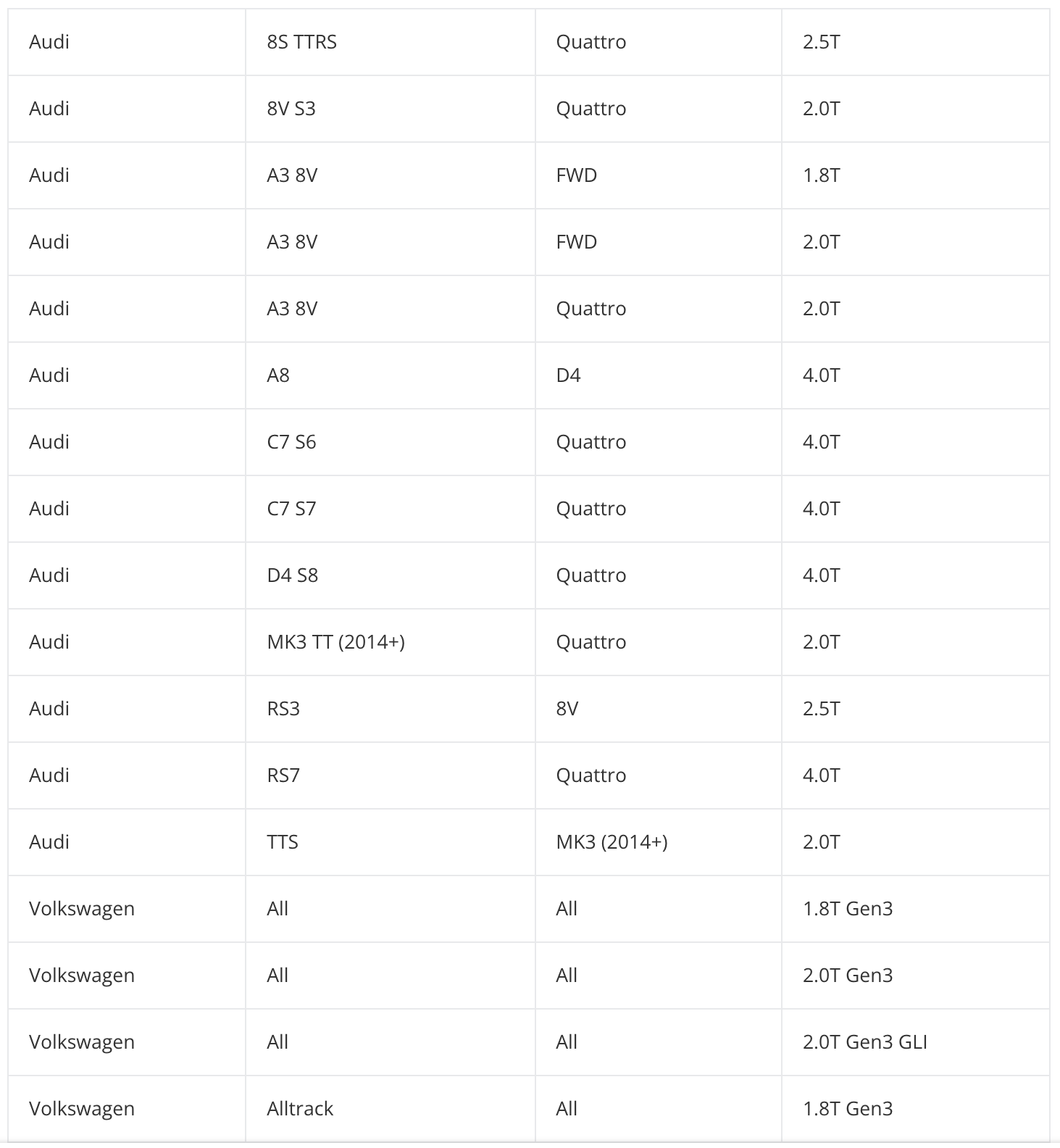Viewport: 1060px width, 1148px height.
Task: Click "4.0T" in the D4 S8 row
Action: pos(821,575)
